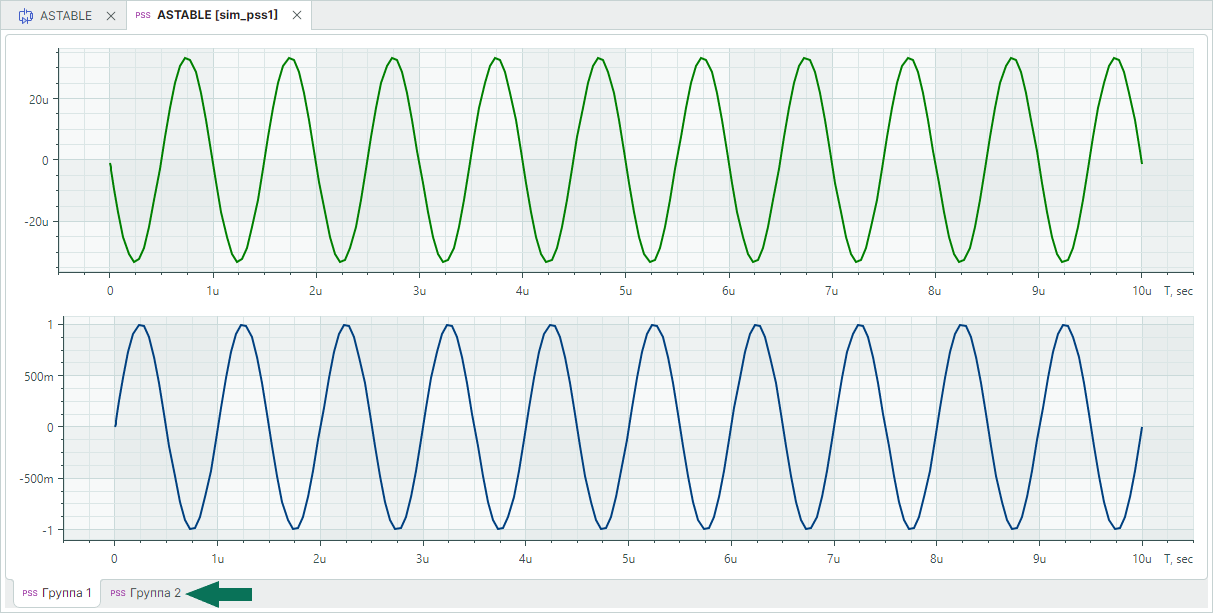Screen dimensions: 1213x613
Task: Switch to the ASTABLE schematic tab
Action: coord(64,16)
